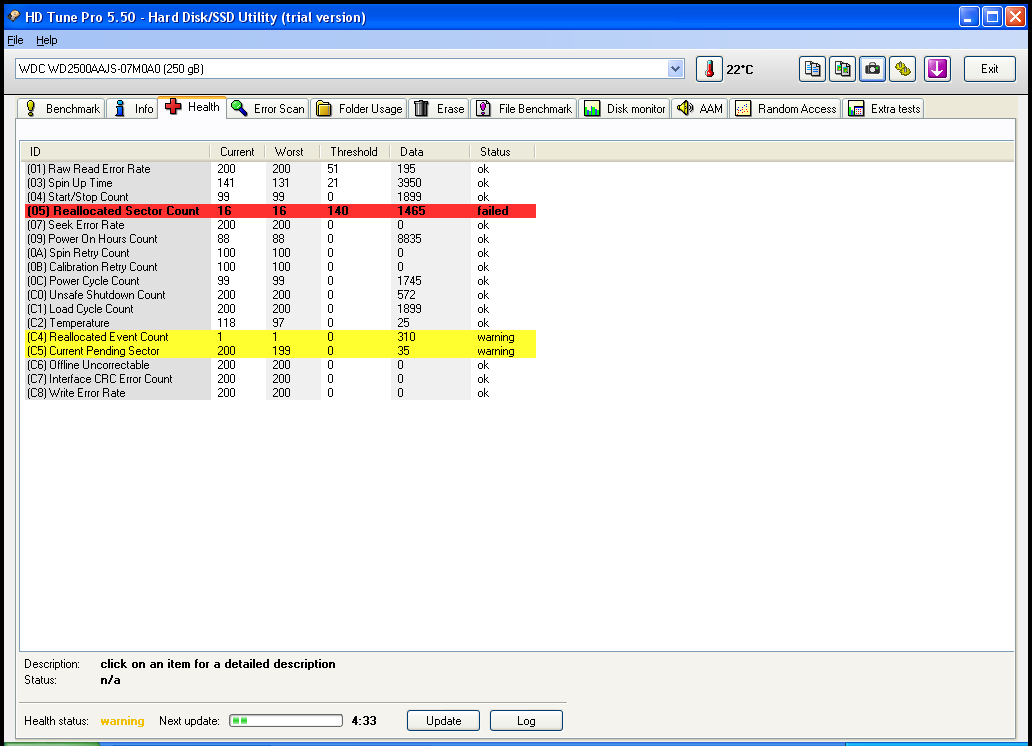1032x746 pixels.
Task: Select the (C7) Interface CRC Error Count row
Action: [280, 379]
